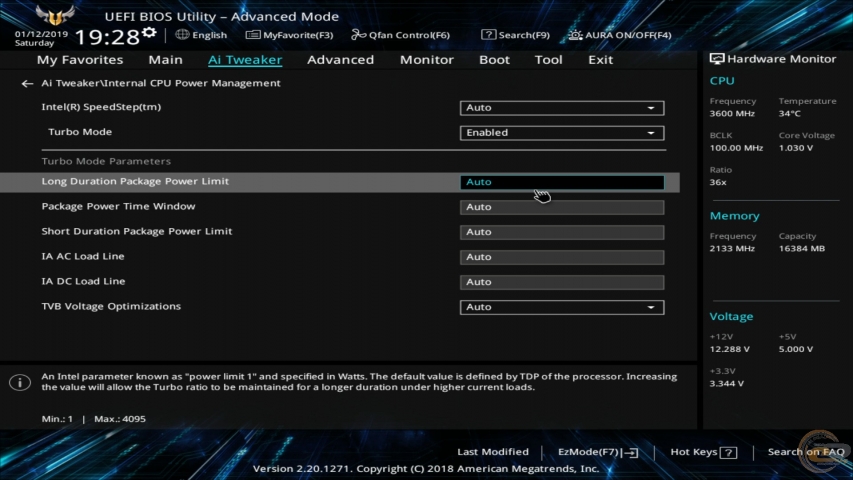The image size is (853, 480).
Task: Click the Intel(R) SpeedStep(tm) label
Action: coord(101,107)
